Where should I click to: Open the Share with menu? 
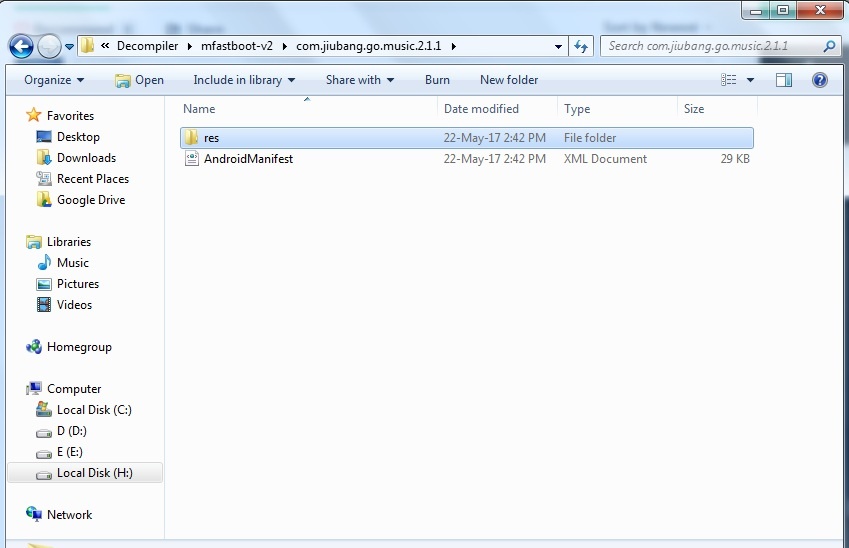360,80
